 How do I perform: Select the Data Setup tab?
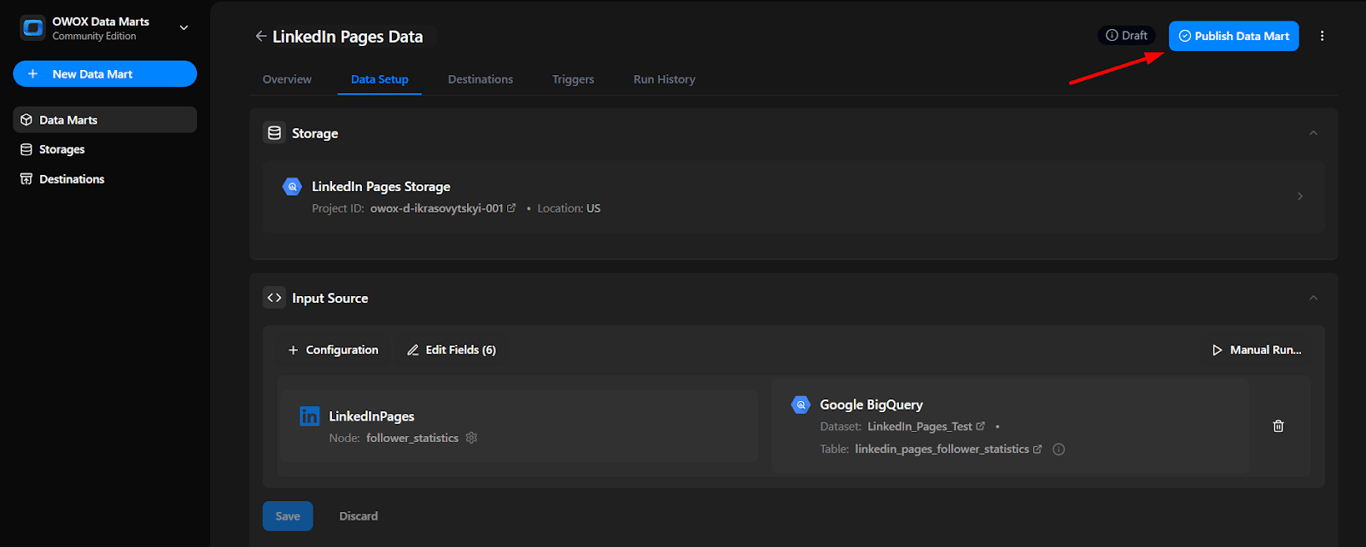pos(380,79)
